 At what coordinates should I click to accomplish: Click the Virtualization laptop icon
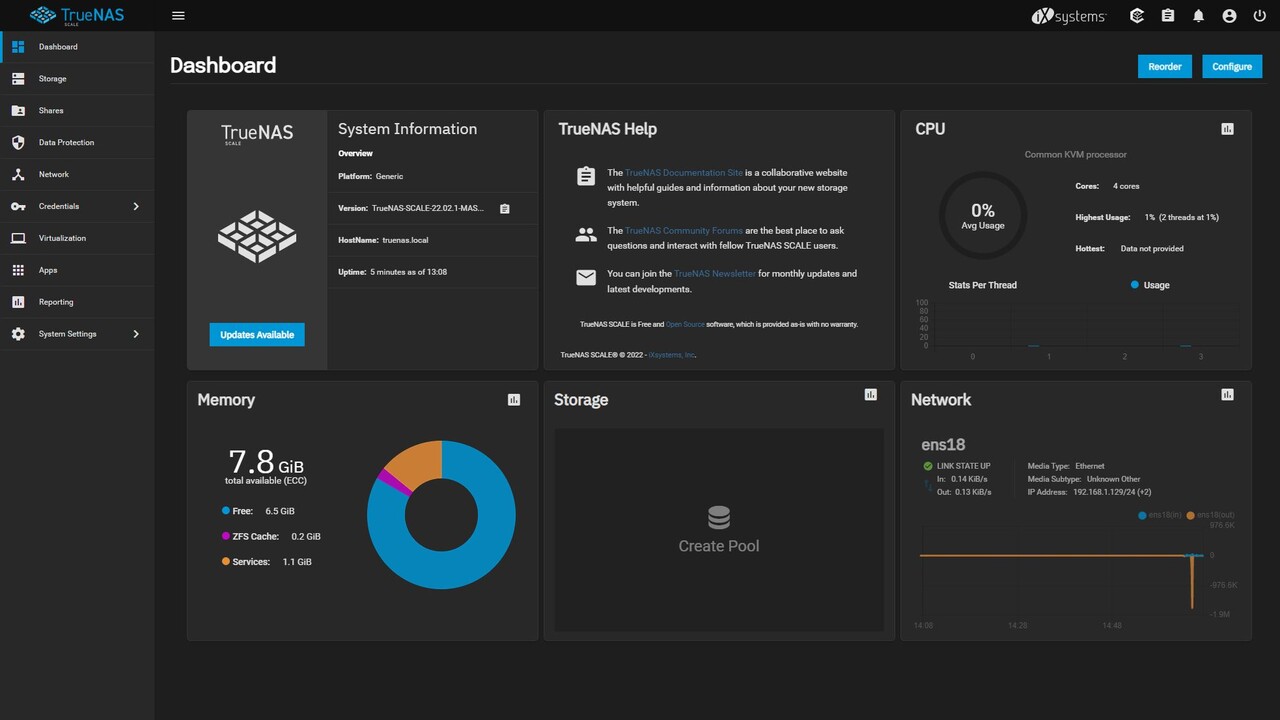pos(18,238)
